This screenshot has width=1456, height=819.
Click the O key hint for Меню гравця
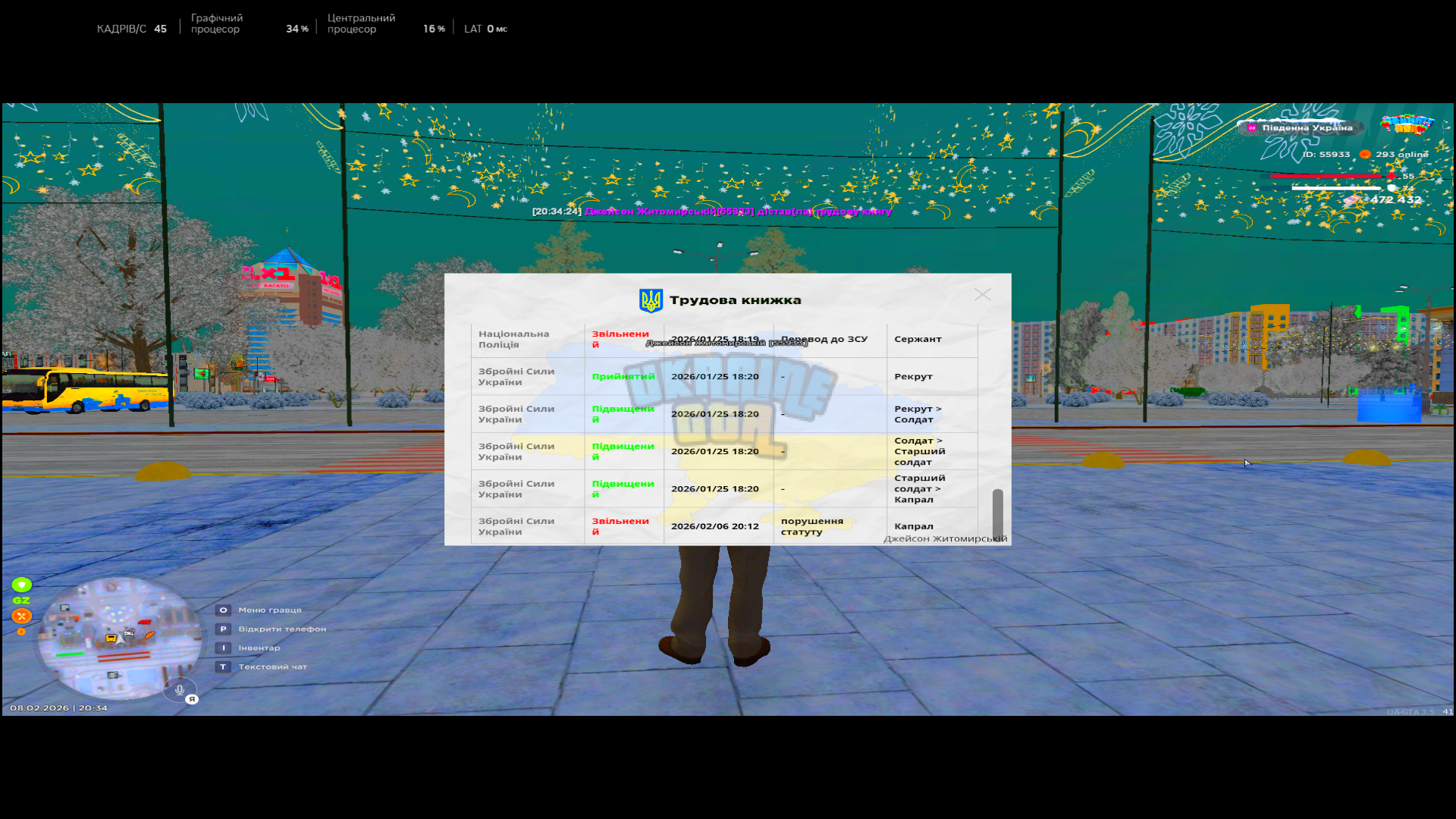[223, 610]
